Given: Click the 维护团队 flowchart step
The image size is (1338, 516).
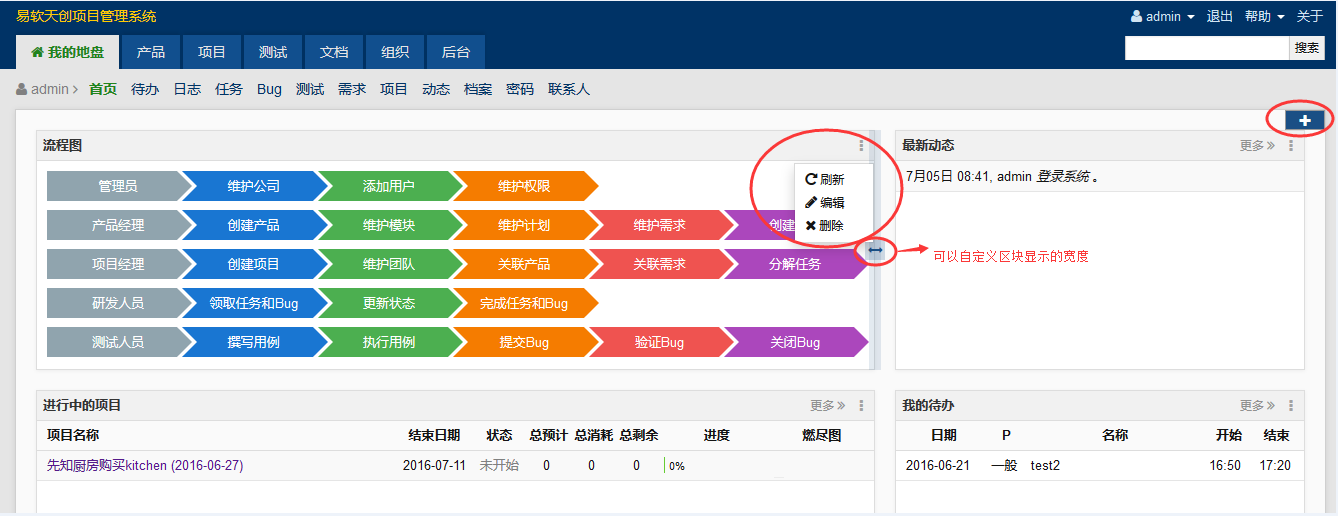Looking at the screenshot, I should coord(389,264).
